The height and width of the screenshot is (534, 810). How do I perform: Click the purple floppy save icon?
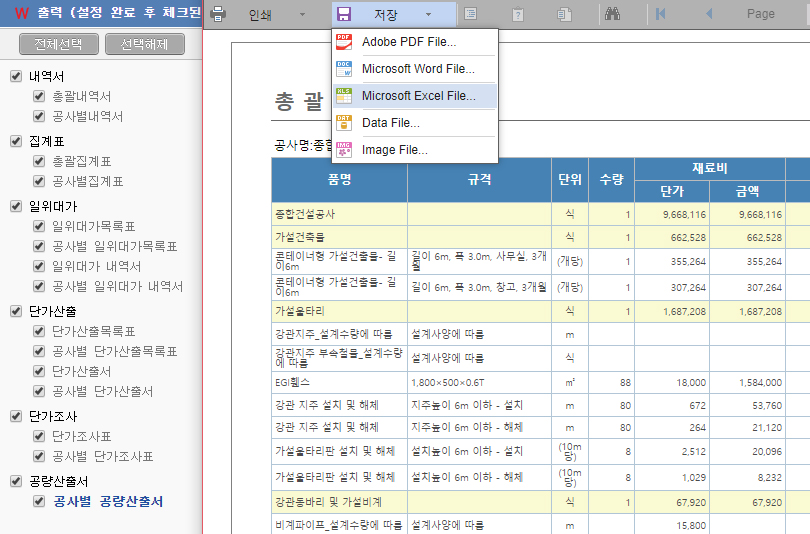pos(344,14)
